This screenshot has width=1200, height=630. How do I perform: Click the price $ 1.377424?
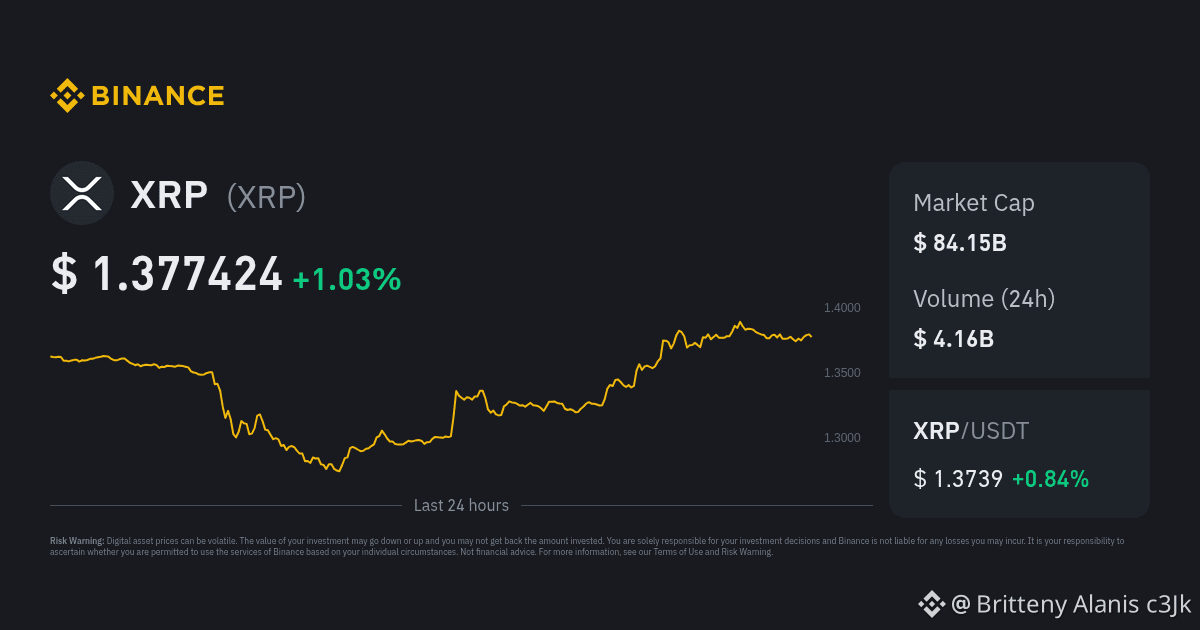[x=167, y=274]
